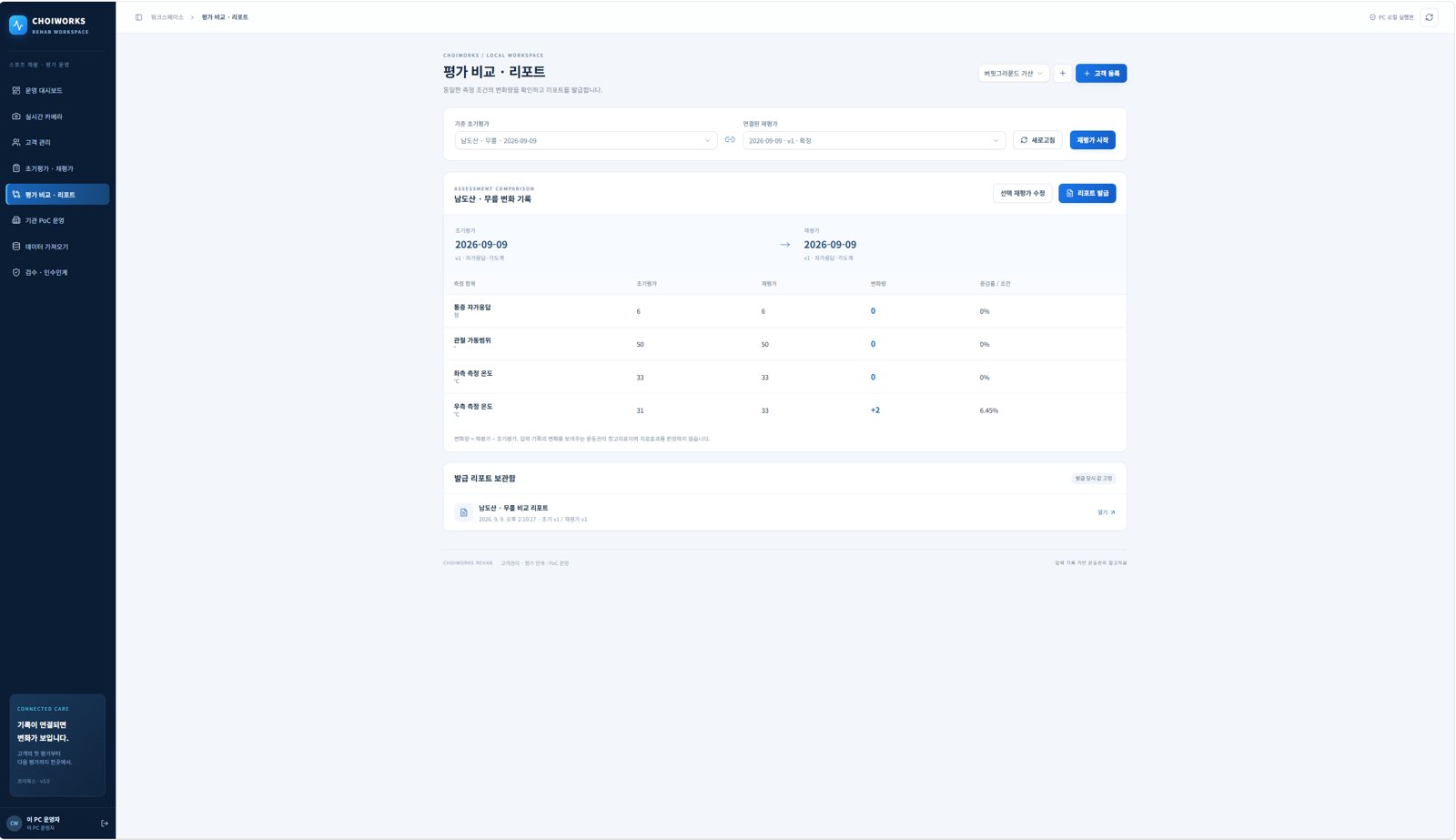Click the 리포트 발급 button

tap(1087, 193)
